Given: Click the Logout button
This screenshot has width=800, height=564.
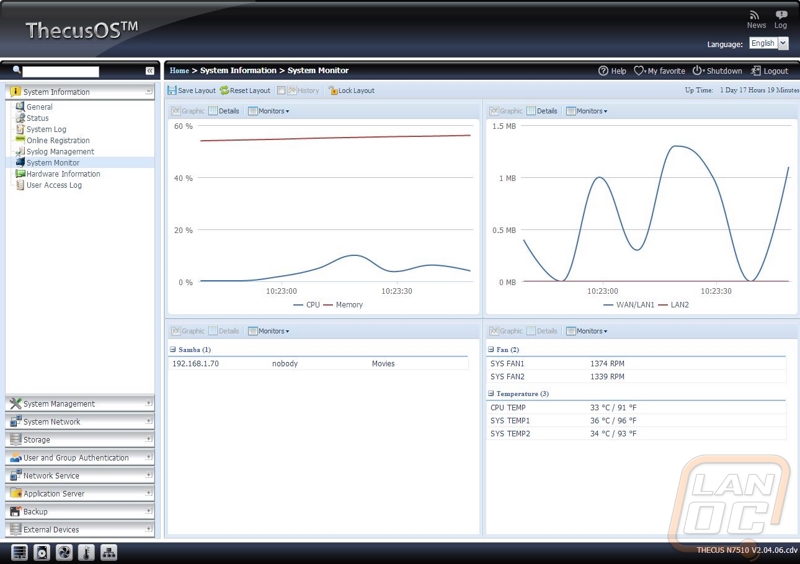Looking at the screenshot, I should [769, 71].
